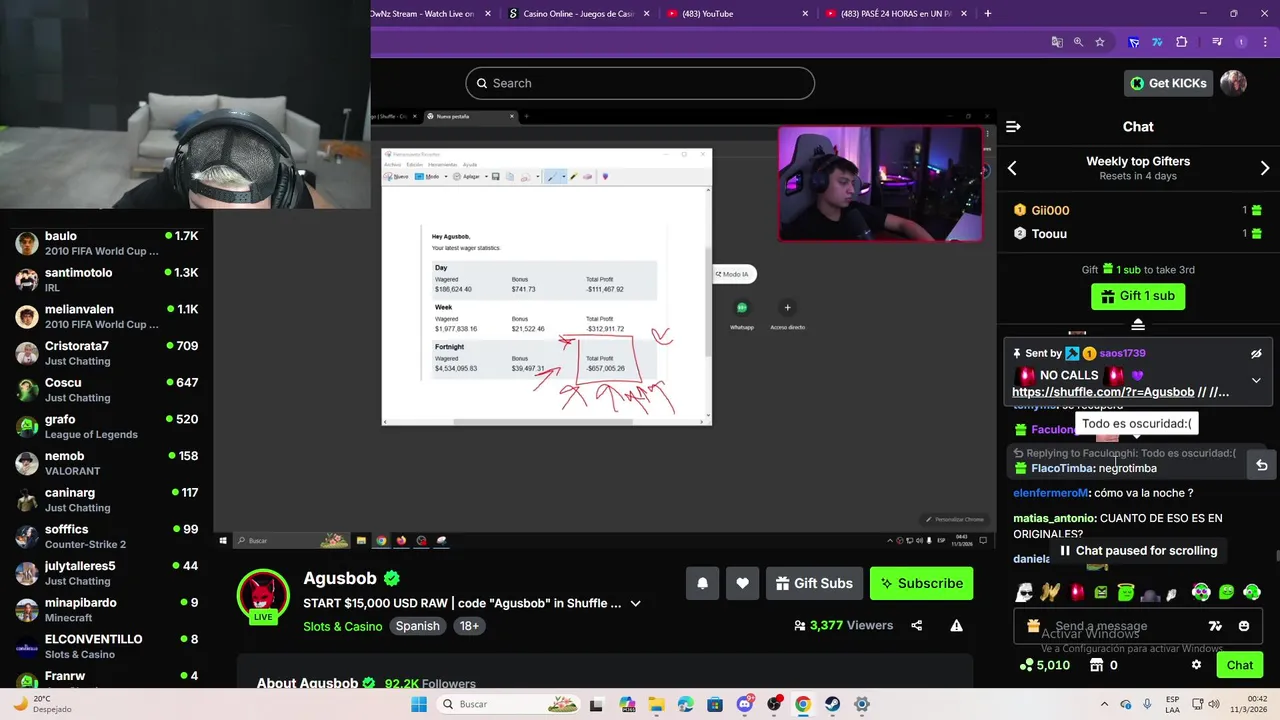Click the 5,010 channel points balance
1280x720 pixels.
click(x=1044, y=665)
